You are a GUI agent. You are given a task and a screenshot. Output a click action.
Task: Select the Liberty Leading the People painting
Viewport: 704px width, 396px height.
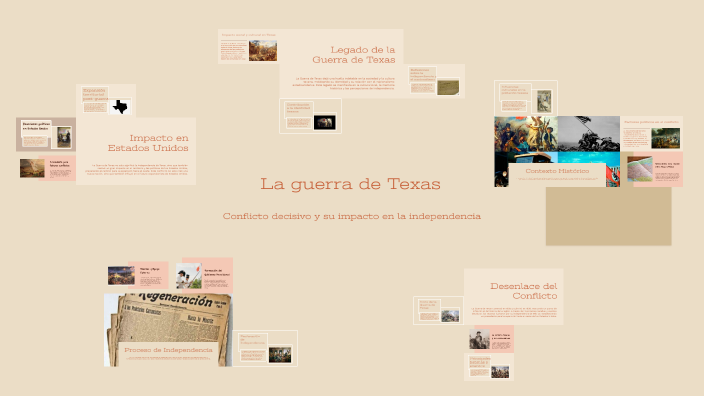[x=526, y=134]
